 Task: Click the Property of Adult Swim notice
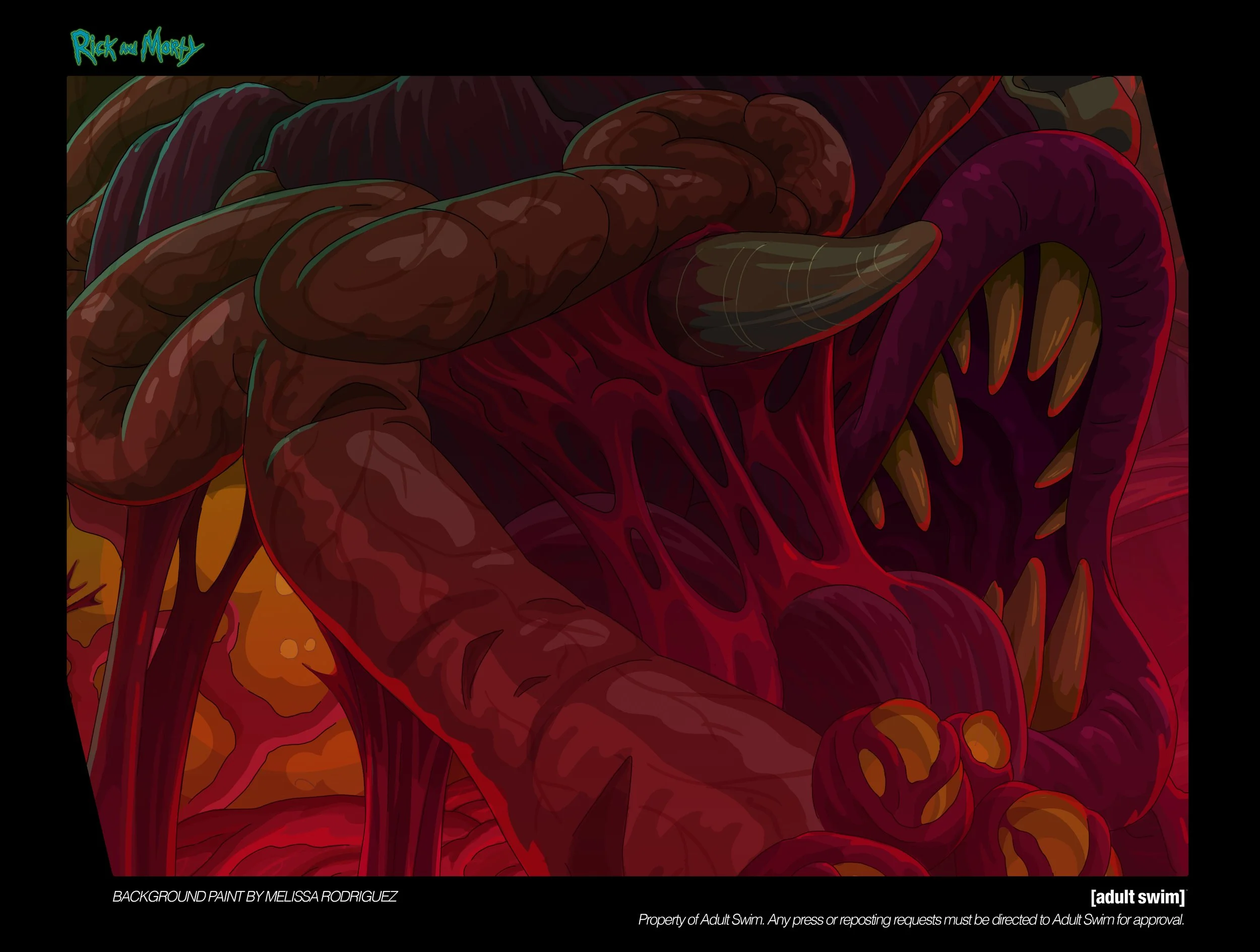click(x=910, y=920)
